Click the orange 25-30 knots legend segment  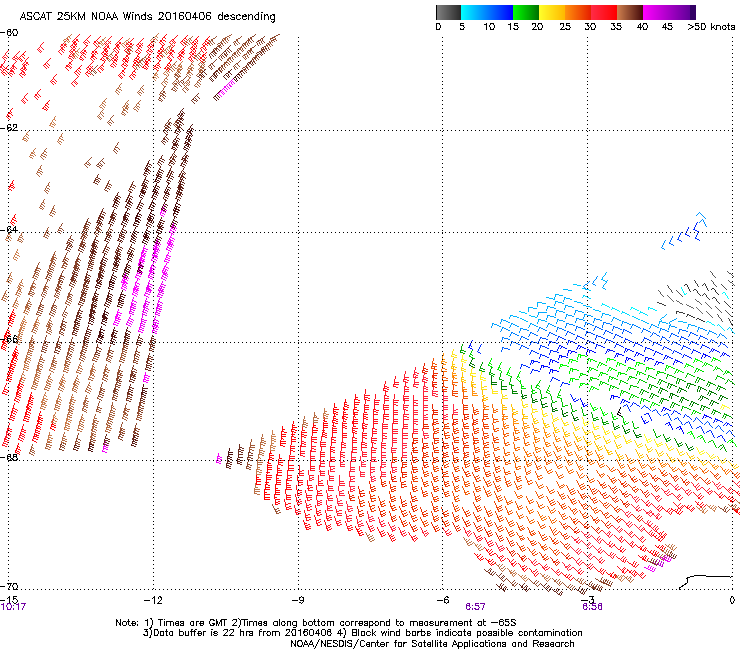point(578,12)
